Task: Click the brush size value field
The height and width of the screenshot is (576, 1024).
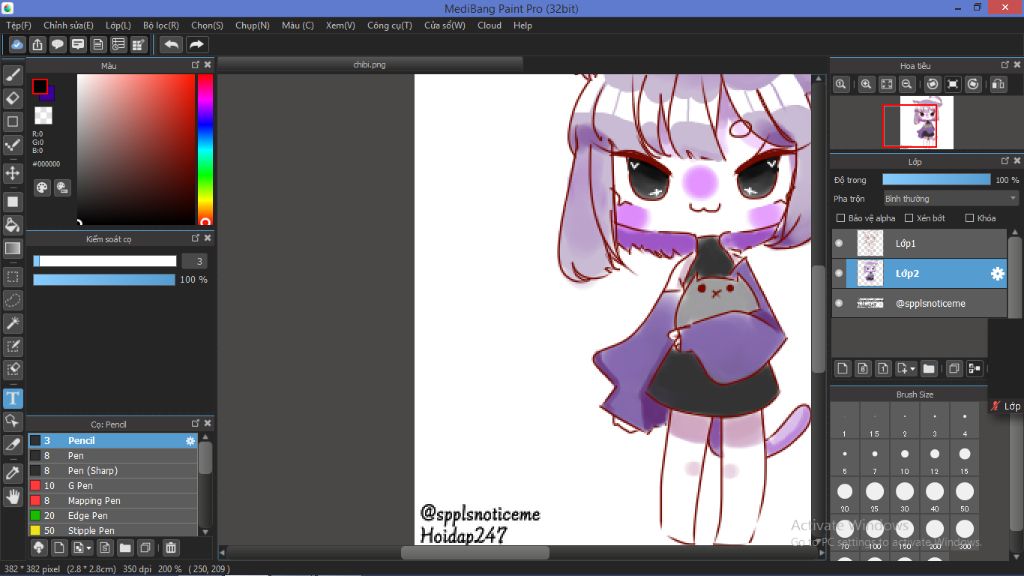Action: click(x=195, y=261)
